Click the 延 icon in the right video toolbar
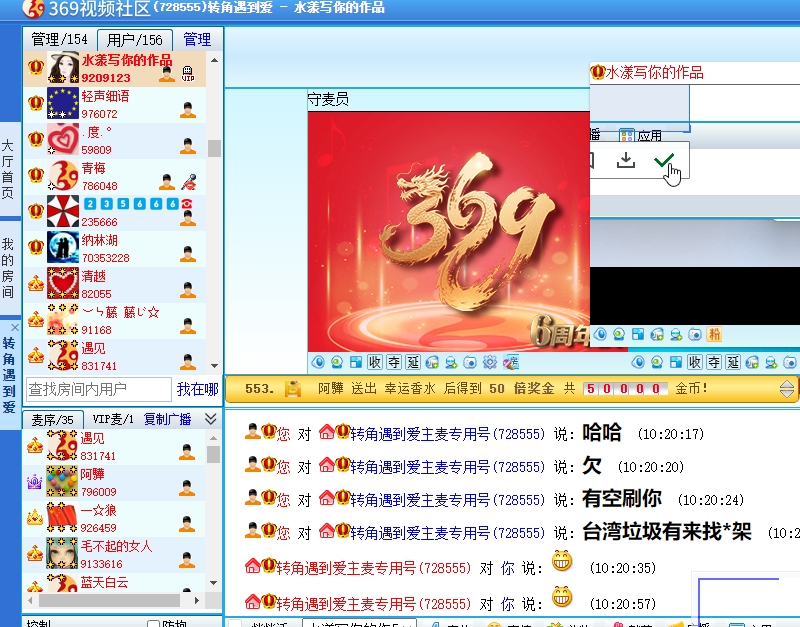Viewport: 800px width, 627px height. 733,362
